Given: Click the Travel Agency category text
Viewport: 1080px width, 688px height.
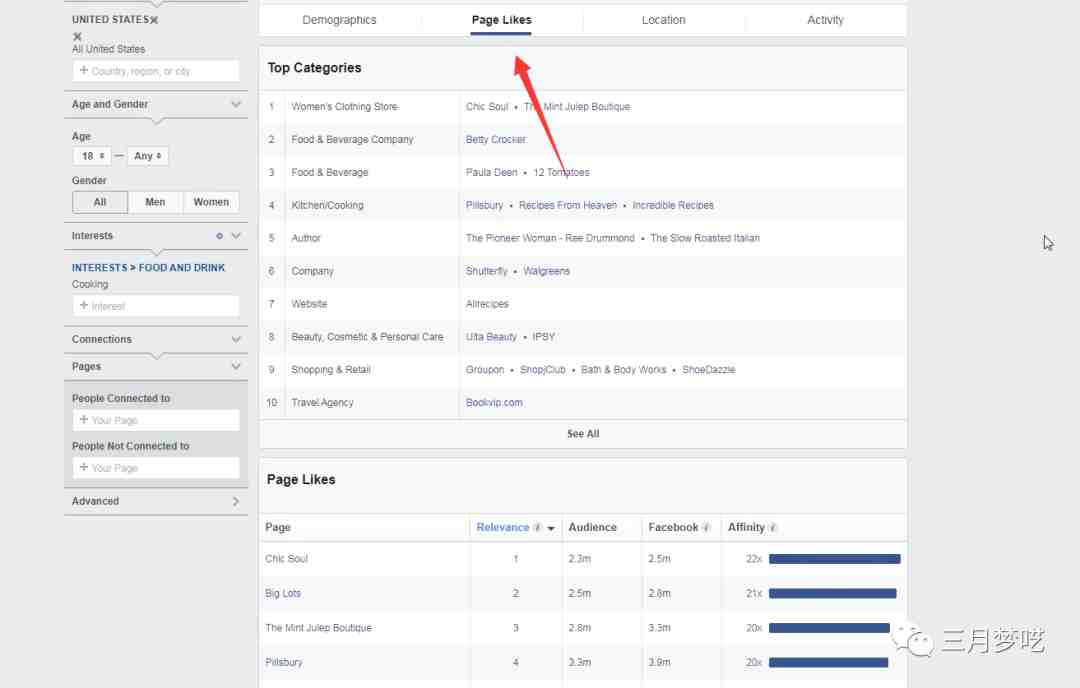Looking at the screenshot, I should click(x=322, y=403).
